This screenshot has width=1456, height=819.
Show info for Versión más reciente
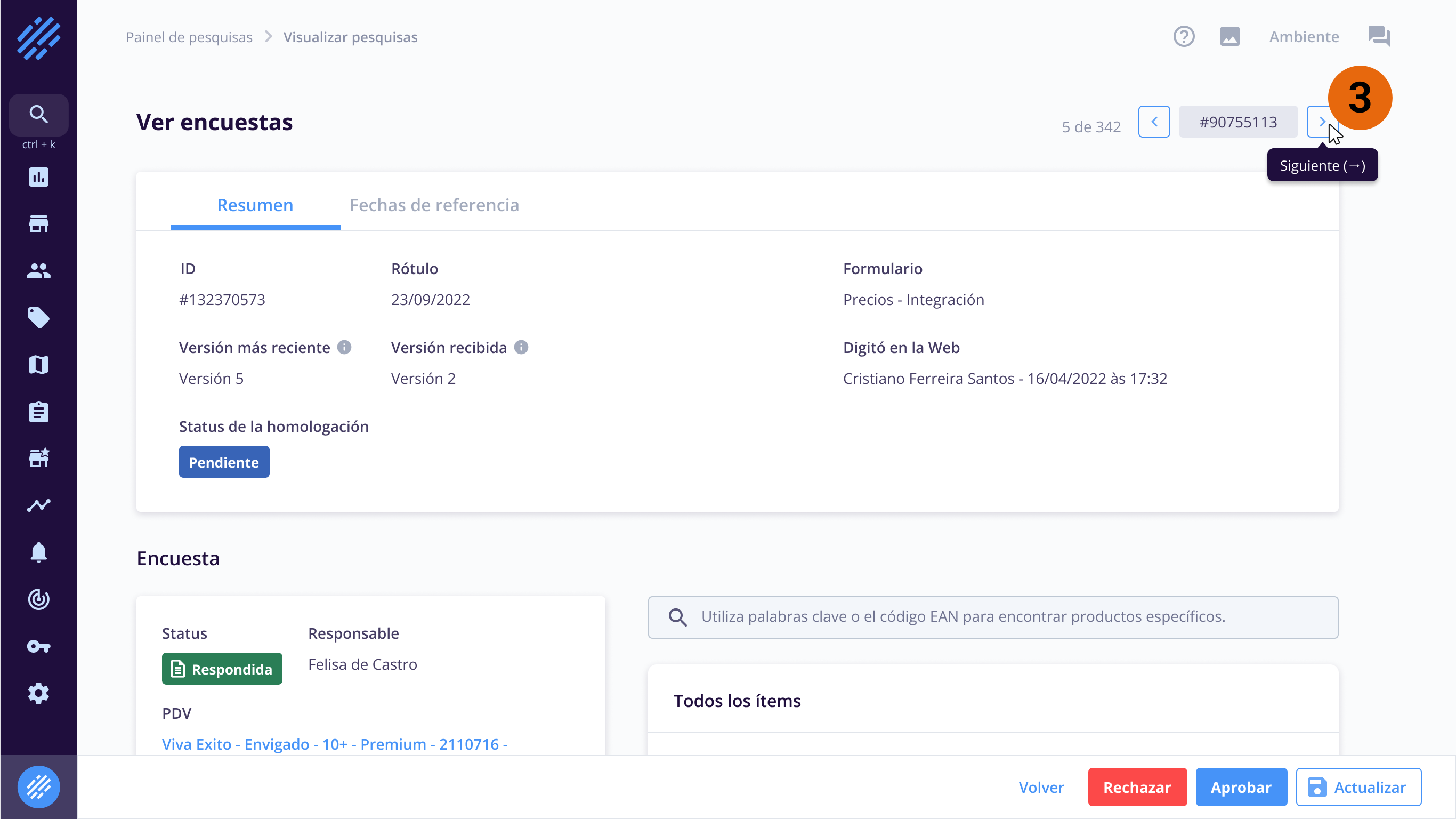coord(344,347)
